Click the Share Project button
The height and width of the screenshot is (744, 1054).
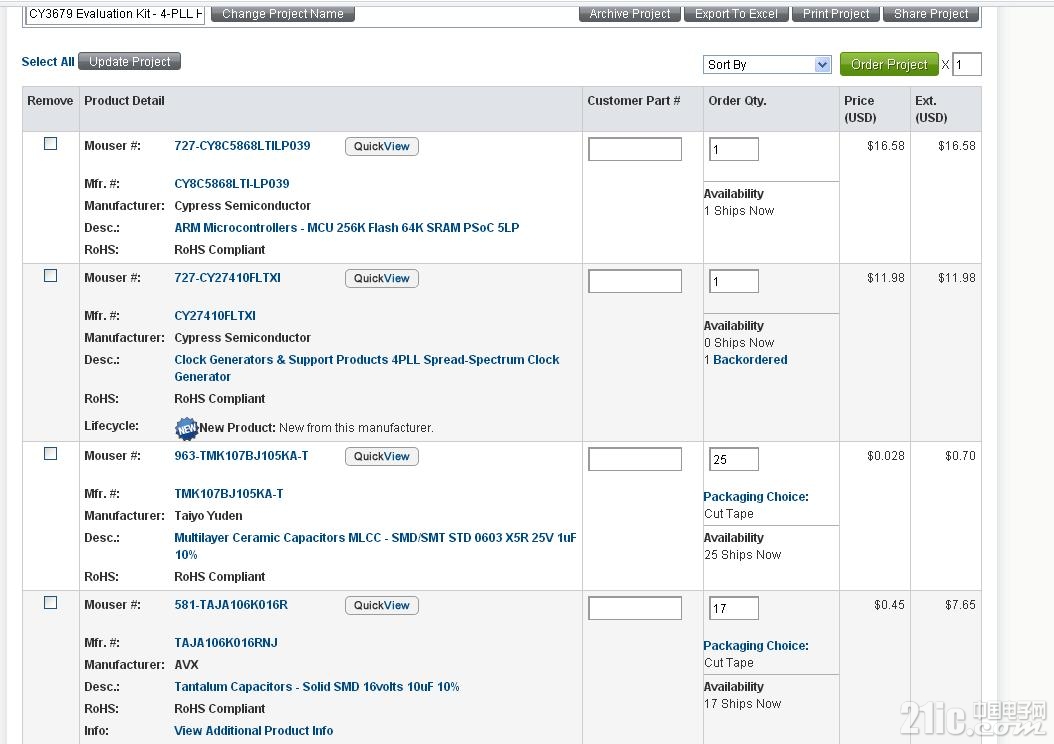tap(931, 13)
